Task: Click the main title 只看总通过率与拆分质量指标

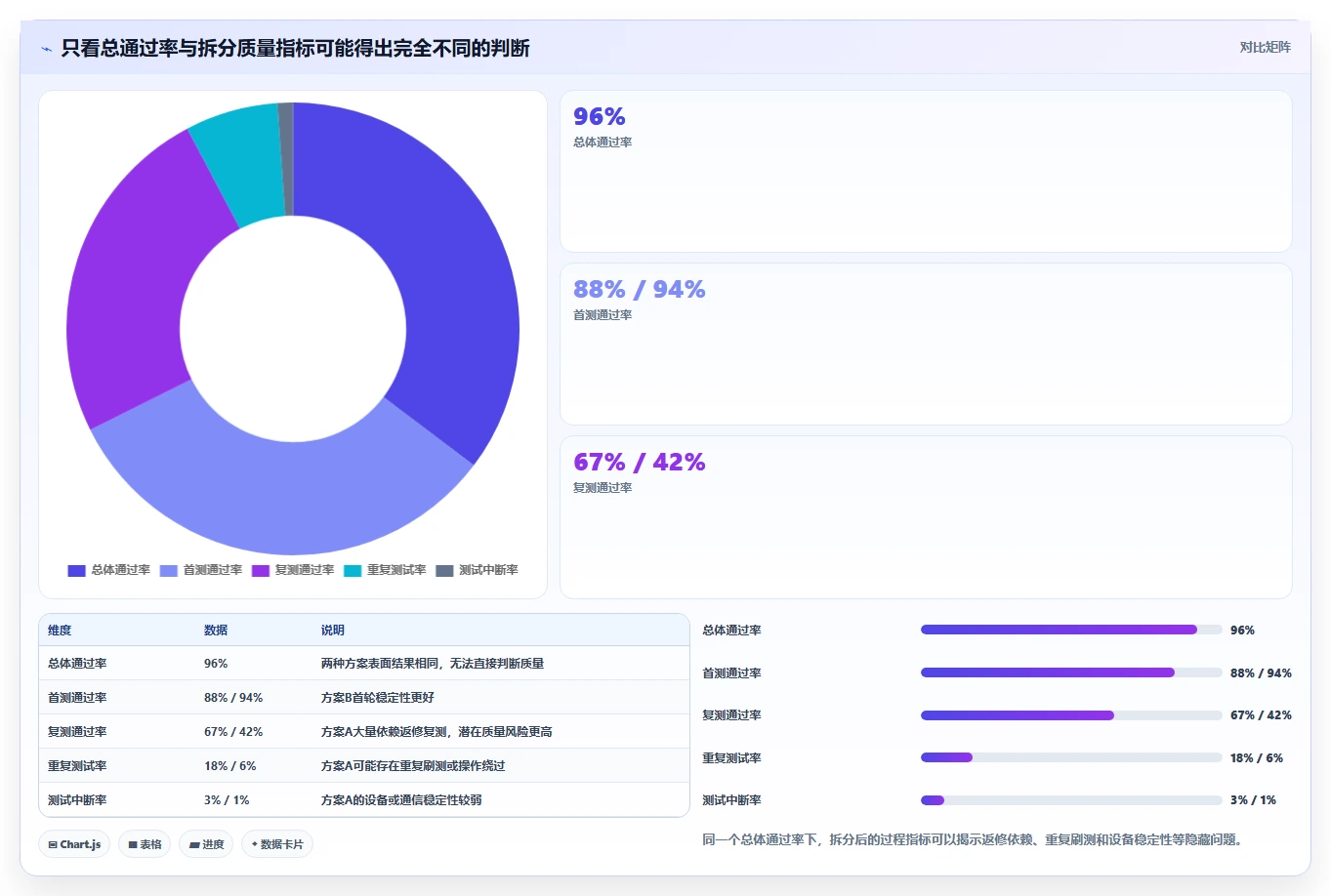Action: click(295, 49)
